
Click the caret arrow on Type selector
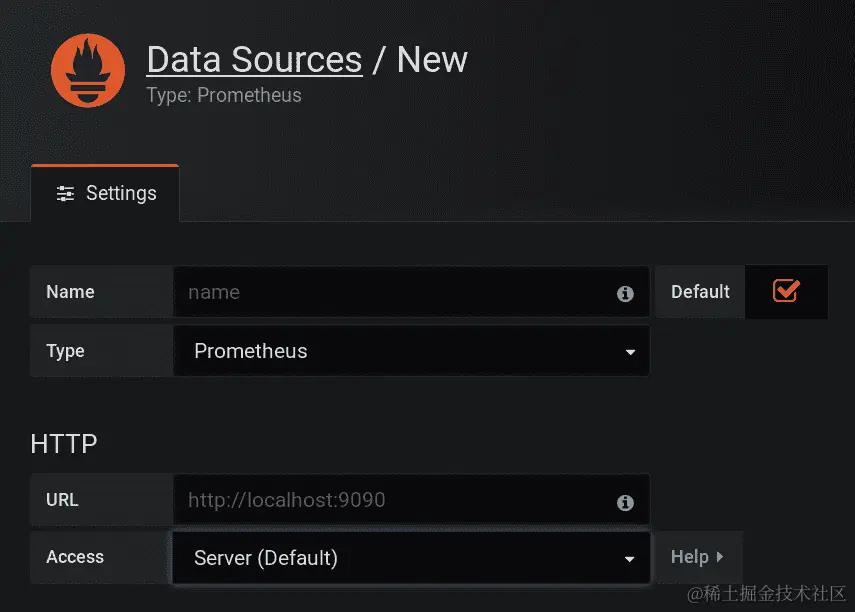coord(630,352)
